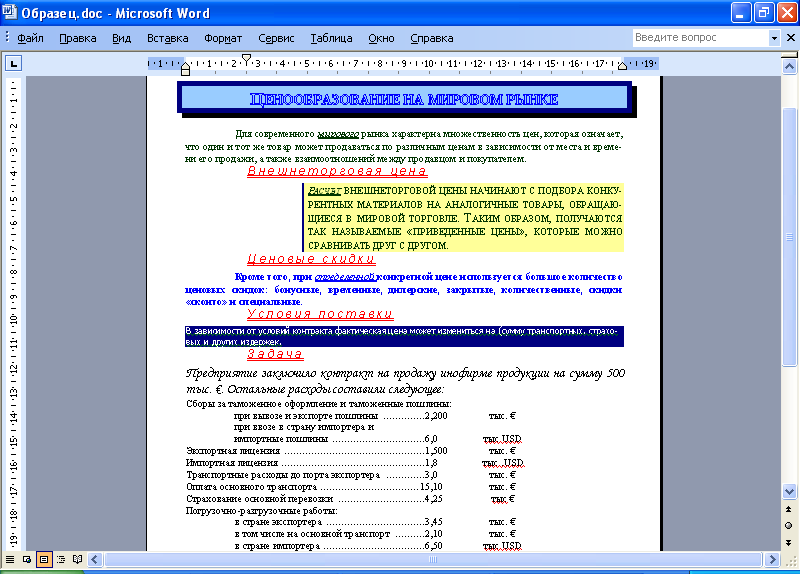This screenshot has height=574, width=800.
Task: Click the Word document icon in title bar
Action: tap(9, 12)
